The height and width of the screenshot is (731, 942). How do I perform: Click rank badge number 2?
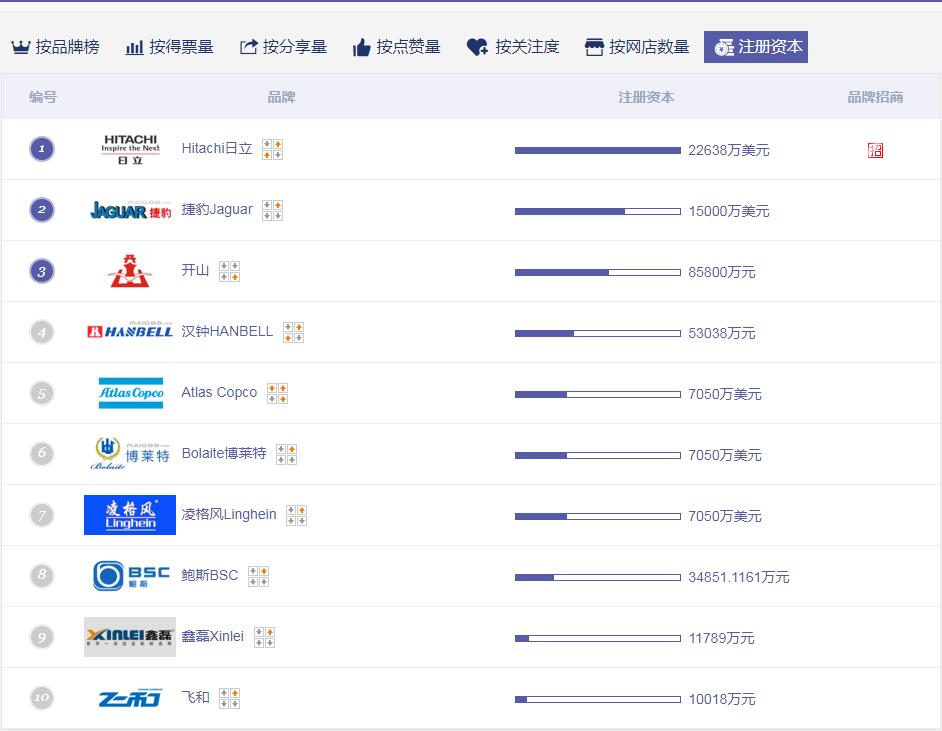(x=41, y=210)
